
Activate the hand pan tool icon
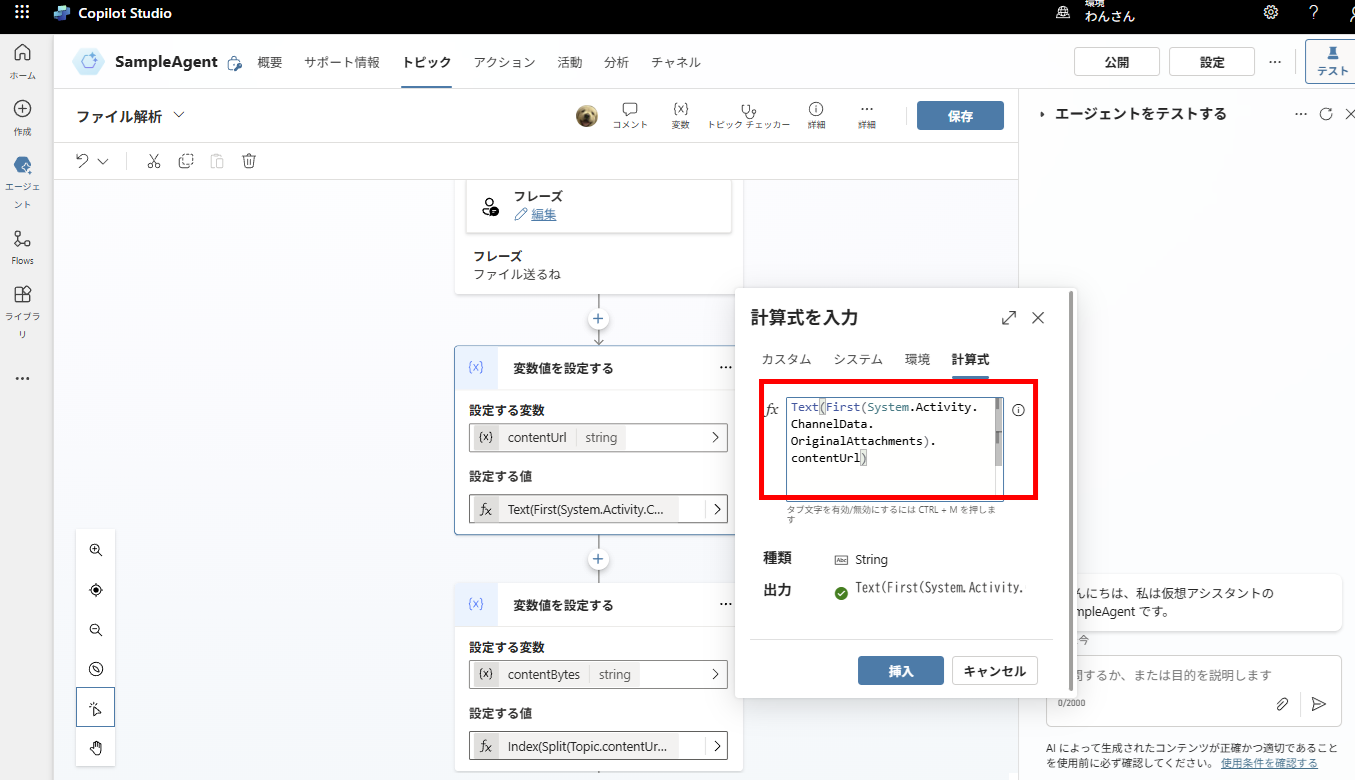[95, 747]
